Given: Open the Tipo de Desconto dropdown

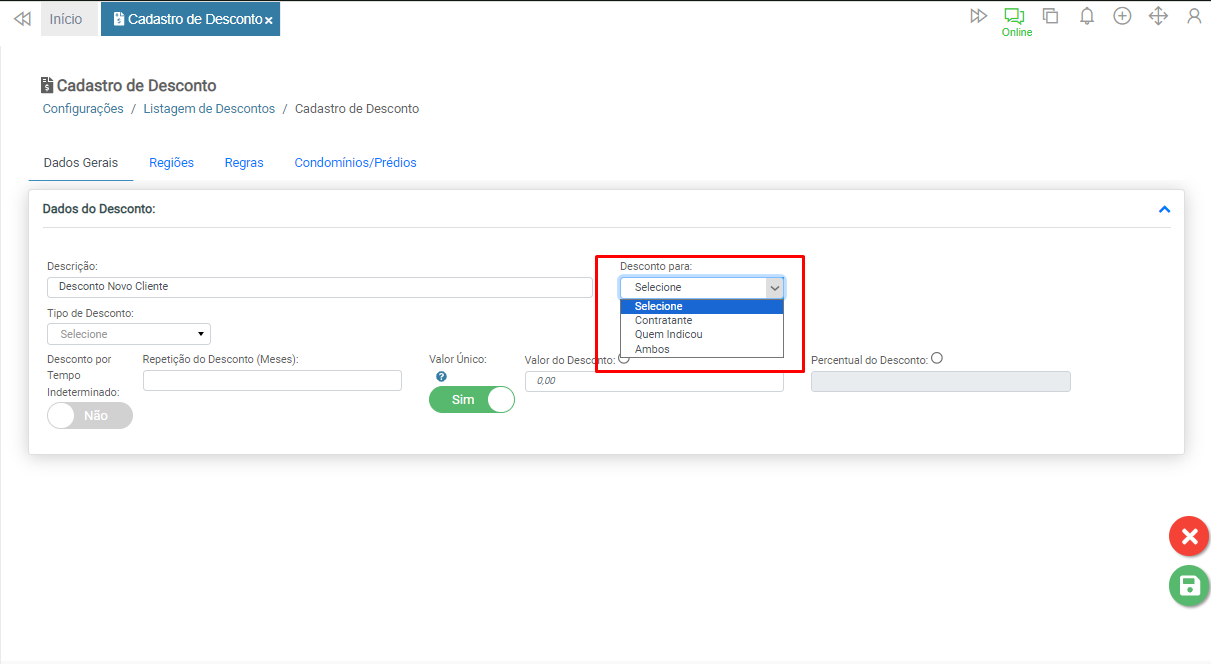Looking at the screenshot, I should 129,334.
